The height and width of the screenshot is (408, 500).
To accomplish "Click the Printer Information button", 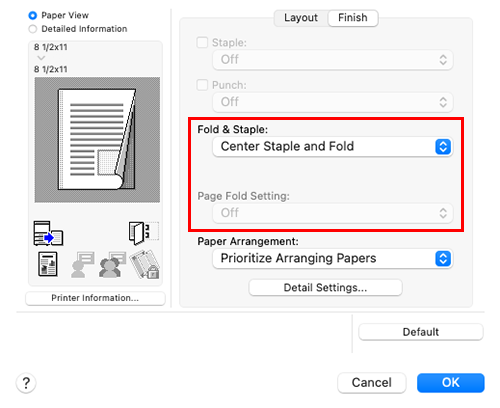I will coord(95,298).
